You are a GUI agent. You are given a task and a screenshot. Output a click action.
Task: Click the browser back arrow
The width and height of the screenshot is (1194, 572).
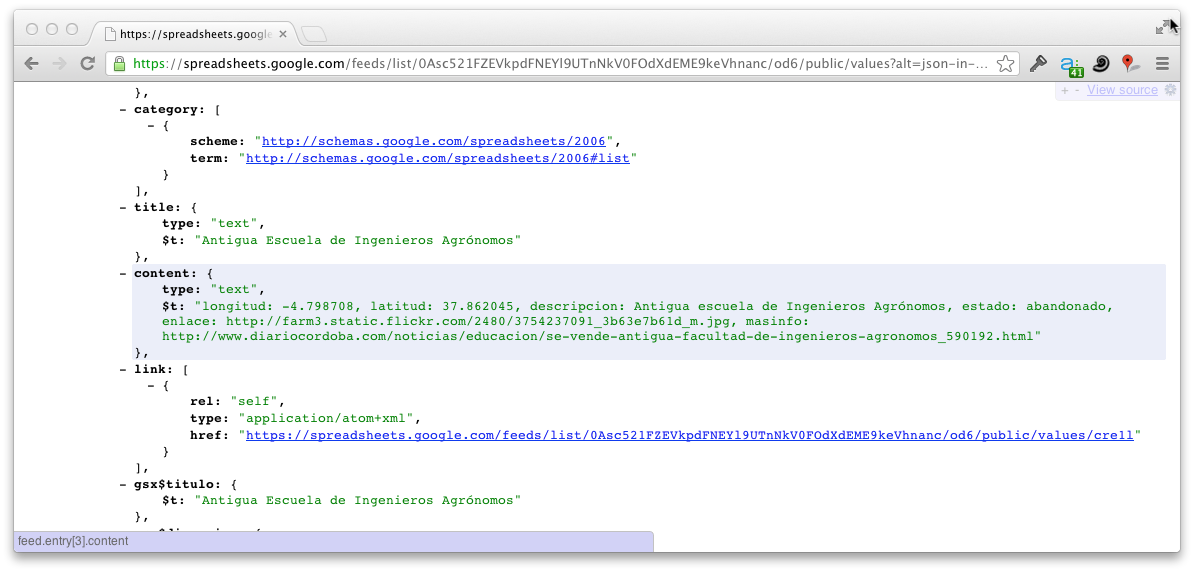click(x=31, y=64)
